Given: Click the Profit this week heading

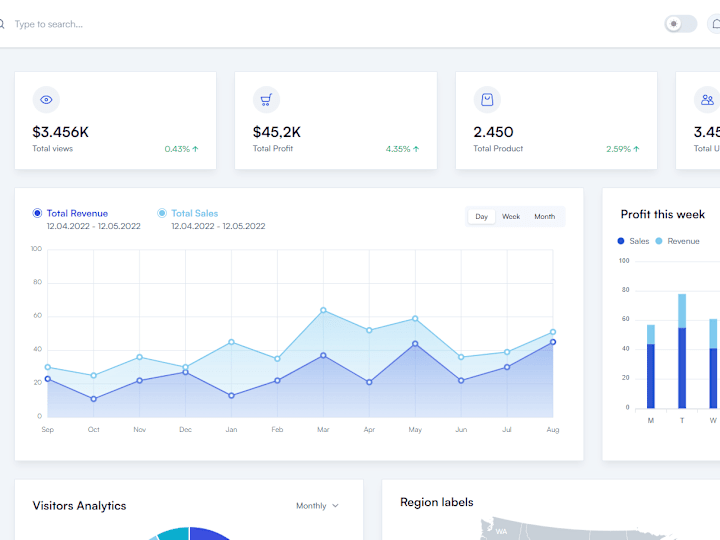Looking at the screenshot, I should (663, 214).
